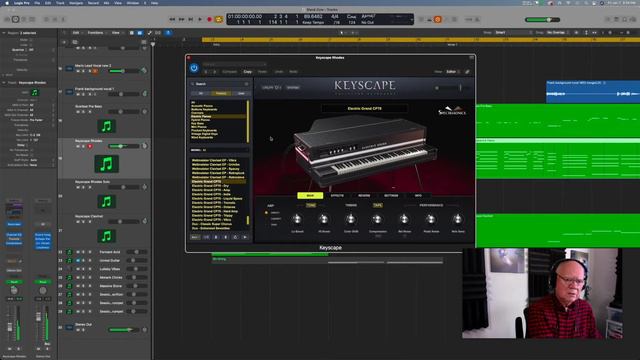Open the Keyscape Utility menu

272,87
